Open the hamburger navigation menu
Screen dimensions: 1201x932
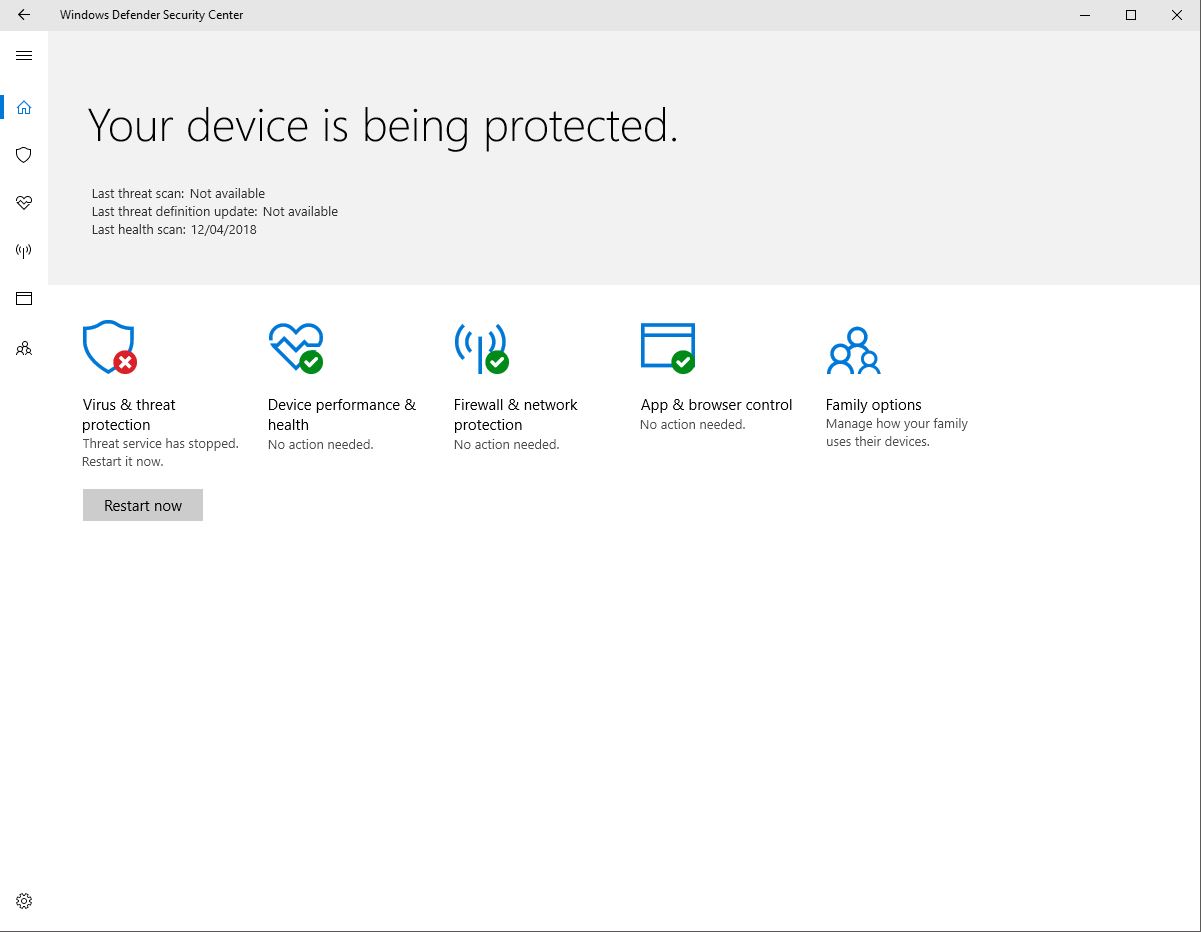24,56
